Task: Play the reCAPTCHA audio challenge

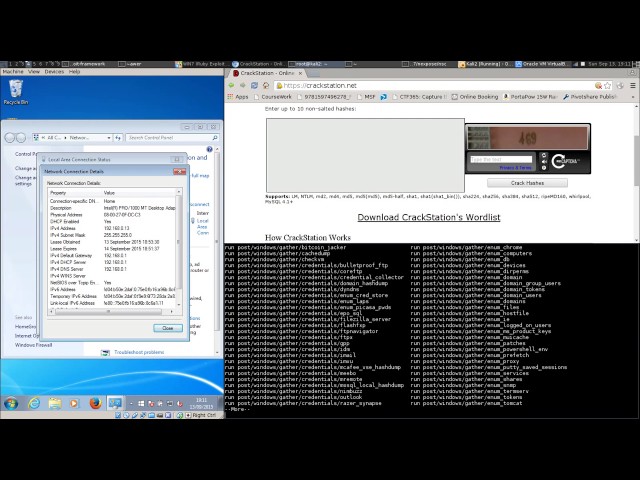Action: pos(544,162)
